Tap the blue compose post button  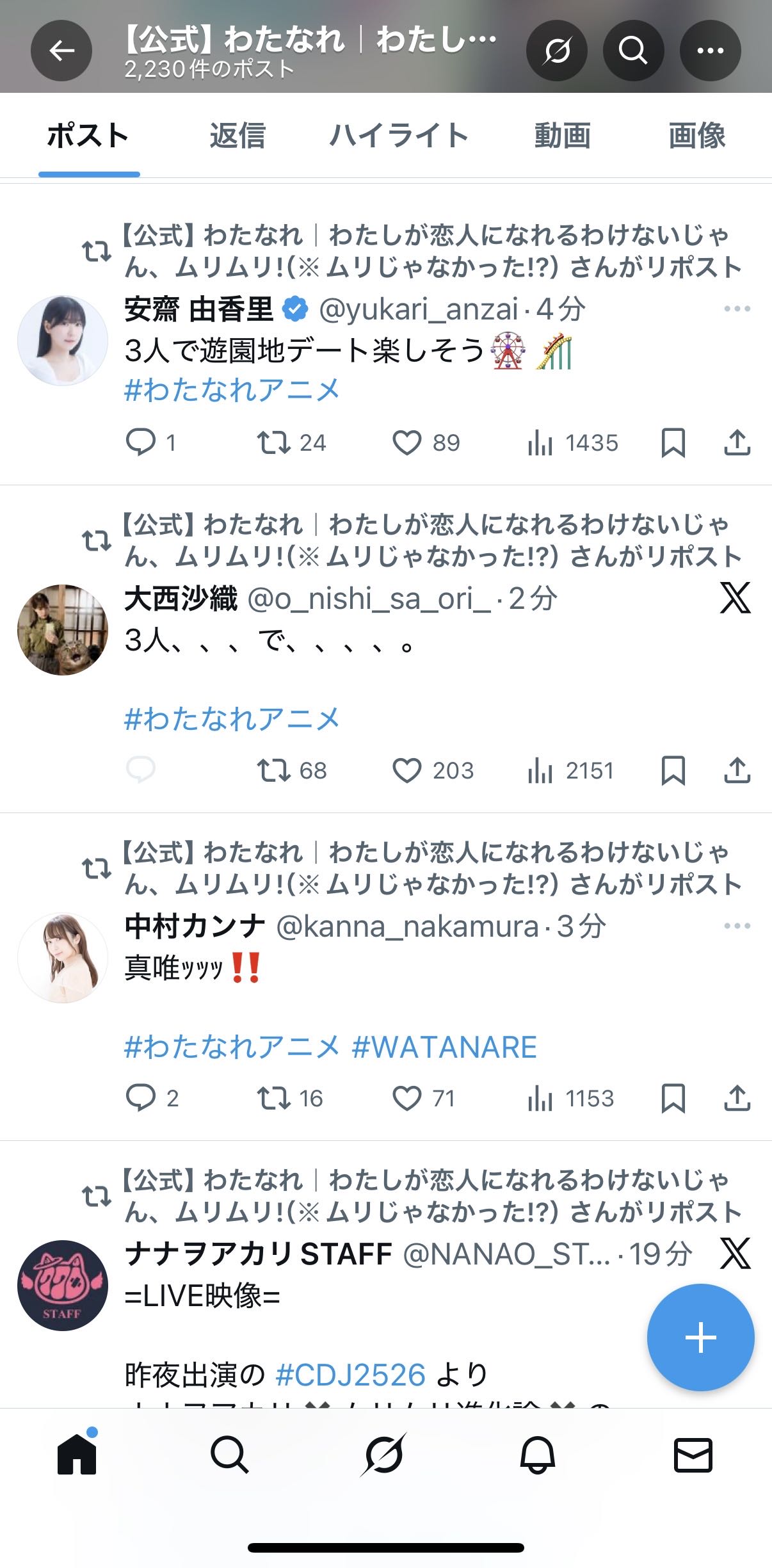click(700, 1338)
